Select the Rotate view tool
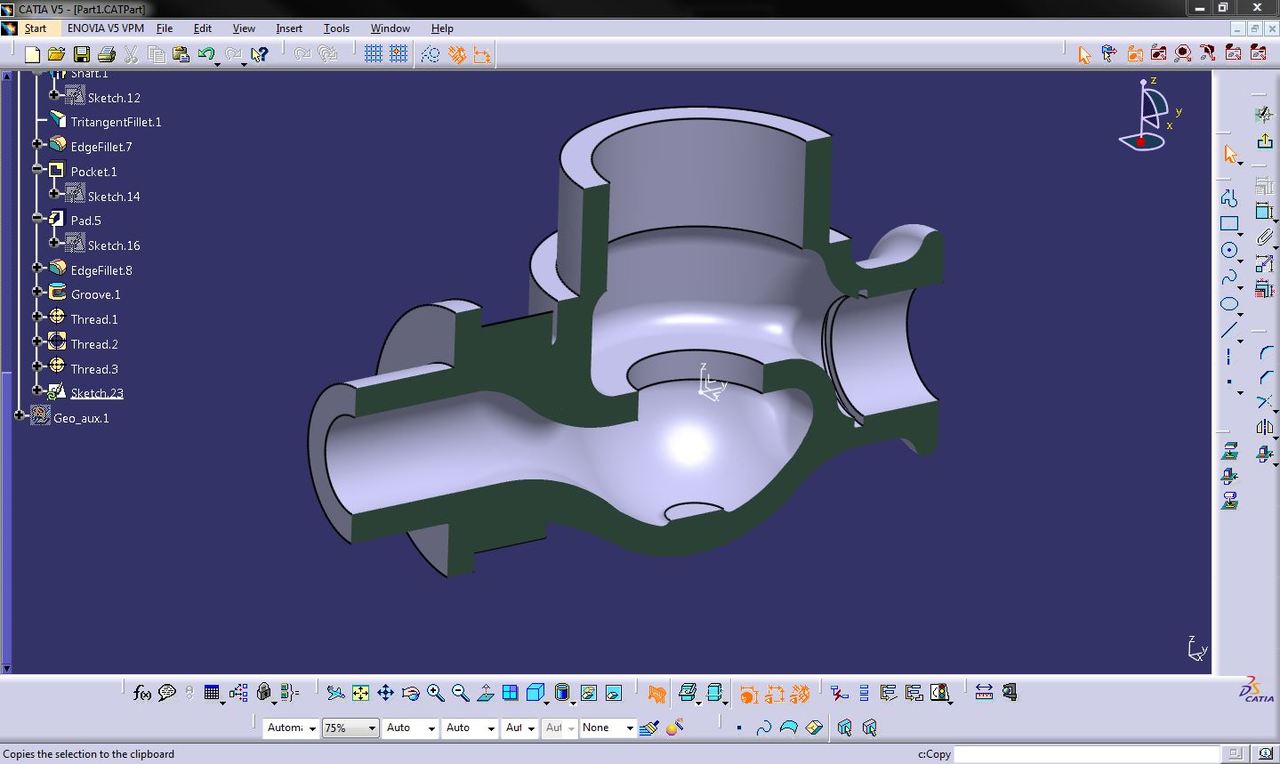 (x=410, y=692)
